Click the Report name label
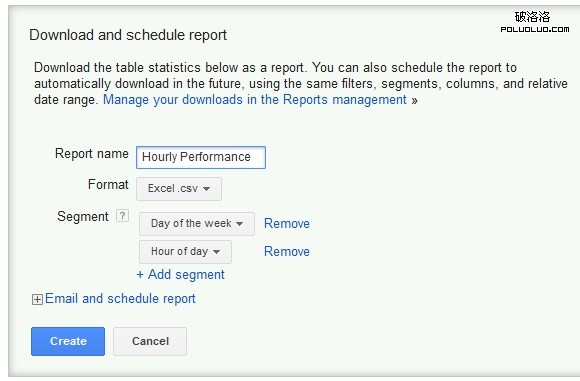Image resolution: width=580 pixels, height=381 pixels. 92,154
